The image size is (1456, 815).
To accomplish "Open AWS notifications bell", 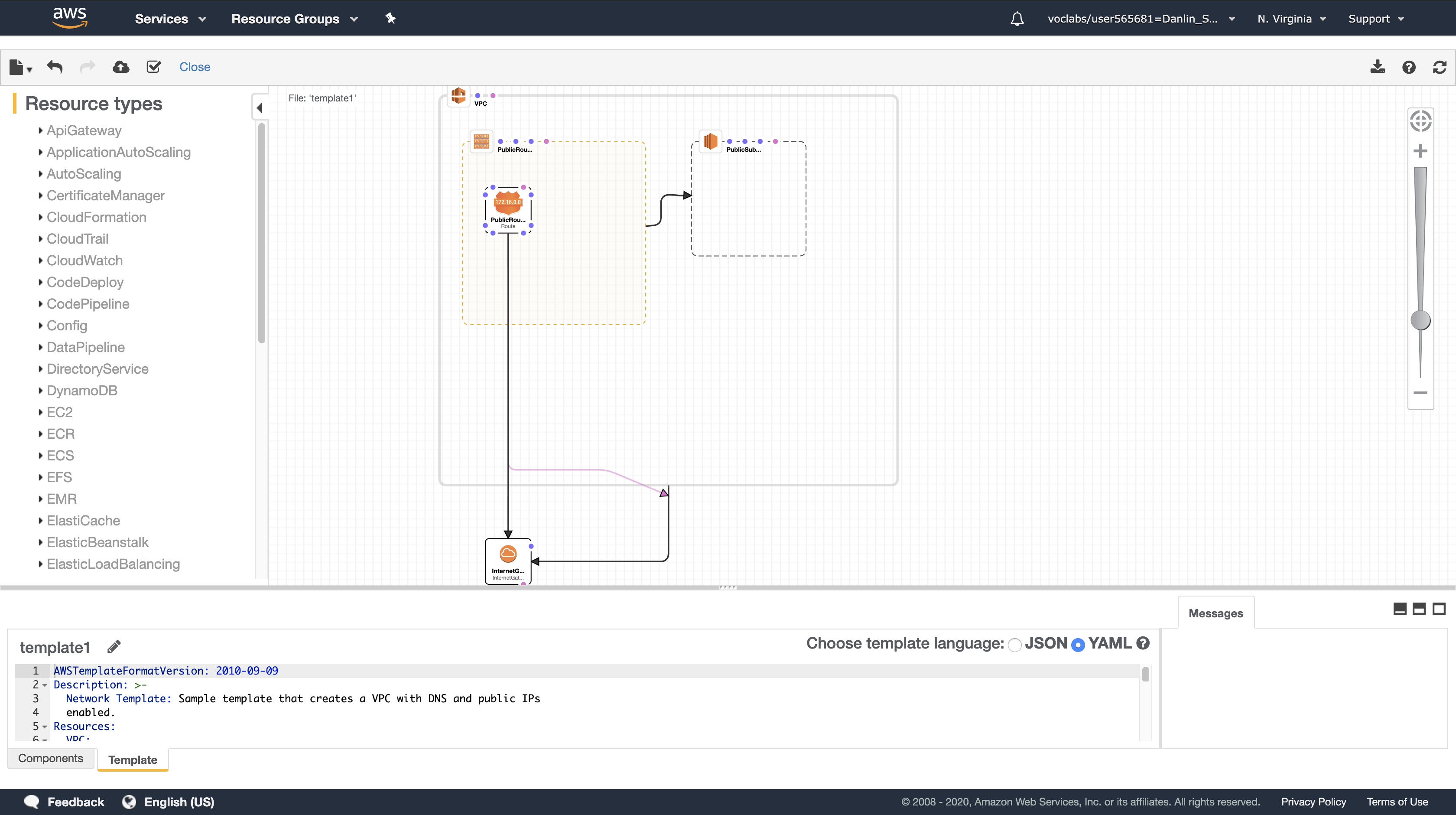I will [x=1017, y=19].
